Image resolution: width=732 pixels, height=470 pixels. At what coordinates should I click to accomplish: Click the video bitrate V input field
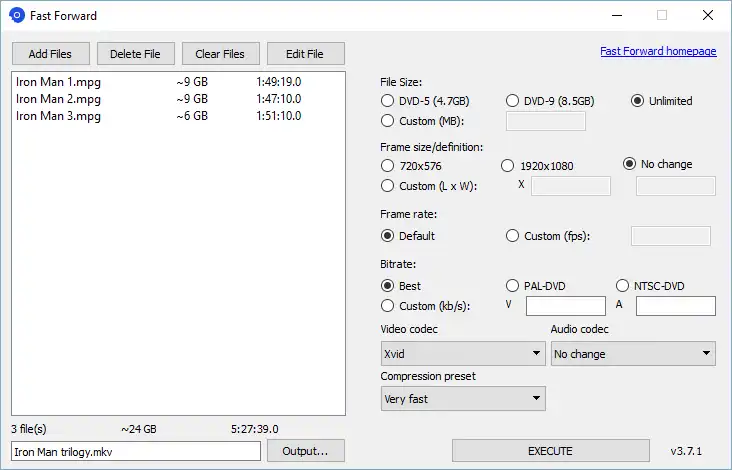(x=566, y=306)
